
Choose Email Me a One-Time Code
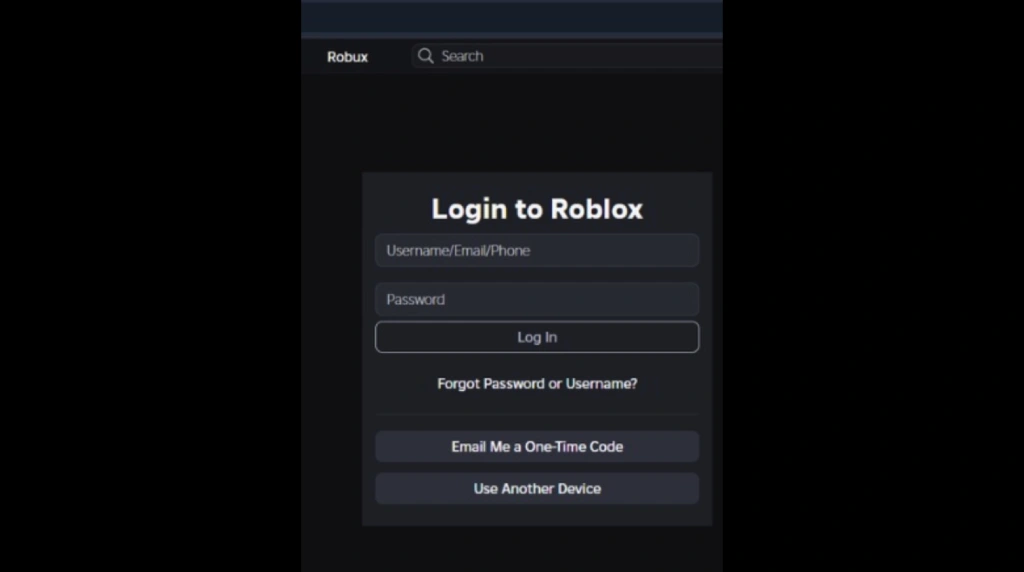click(537, 447)
